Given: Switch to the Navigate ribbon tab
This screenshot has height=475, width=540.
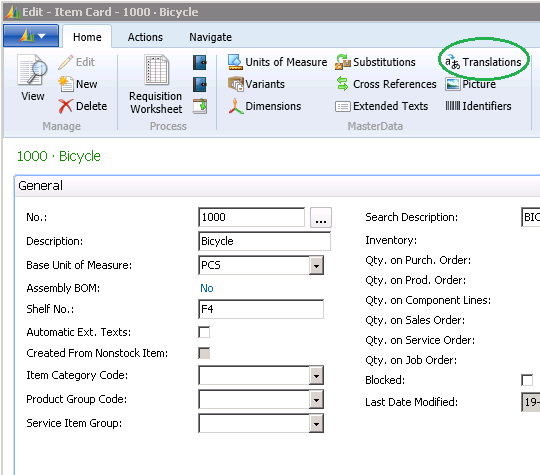Looking at the screenshot, I should tap(210, 37).
